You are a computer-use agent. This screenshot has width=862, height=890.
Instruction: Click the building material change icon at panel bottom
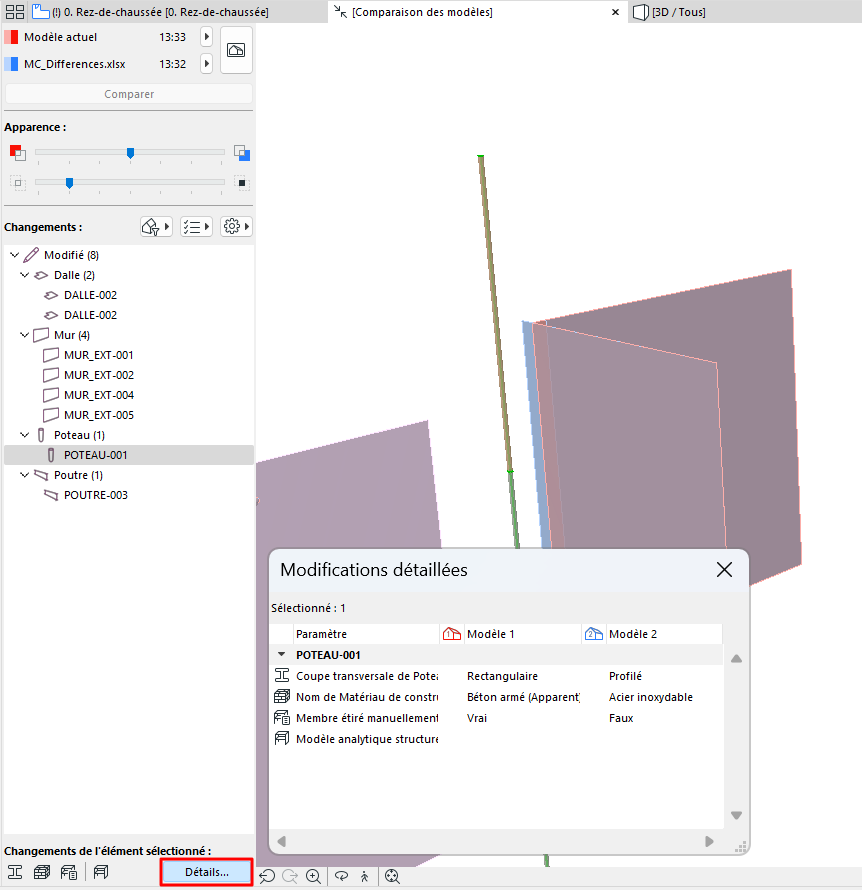point(41,872)
